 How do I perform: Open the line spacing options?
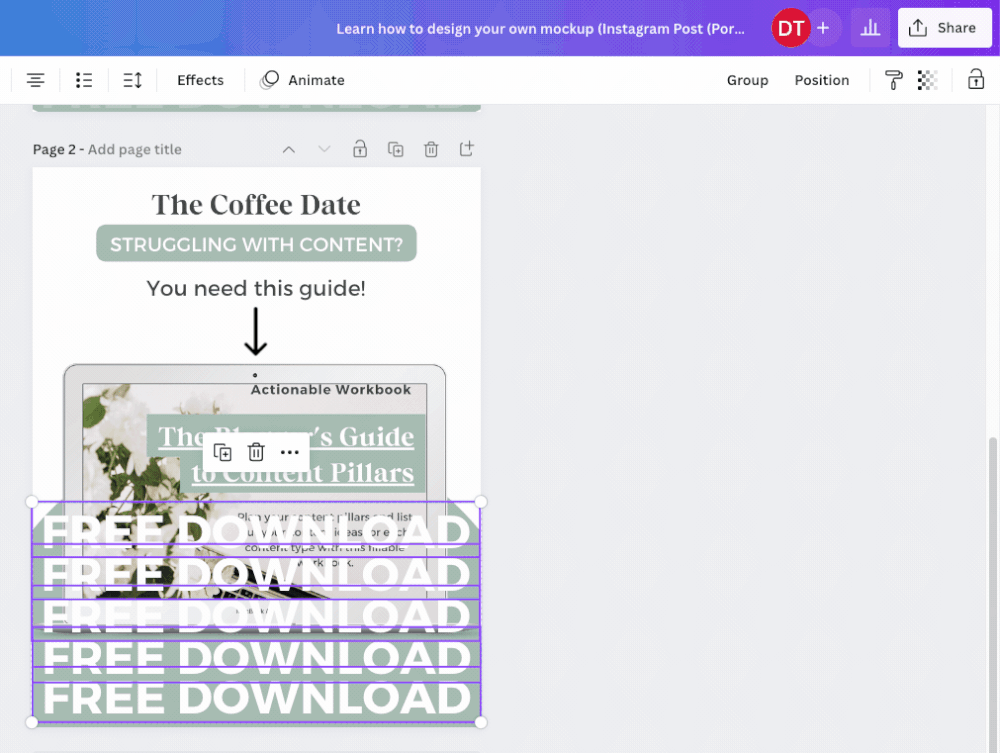point(132,80)
